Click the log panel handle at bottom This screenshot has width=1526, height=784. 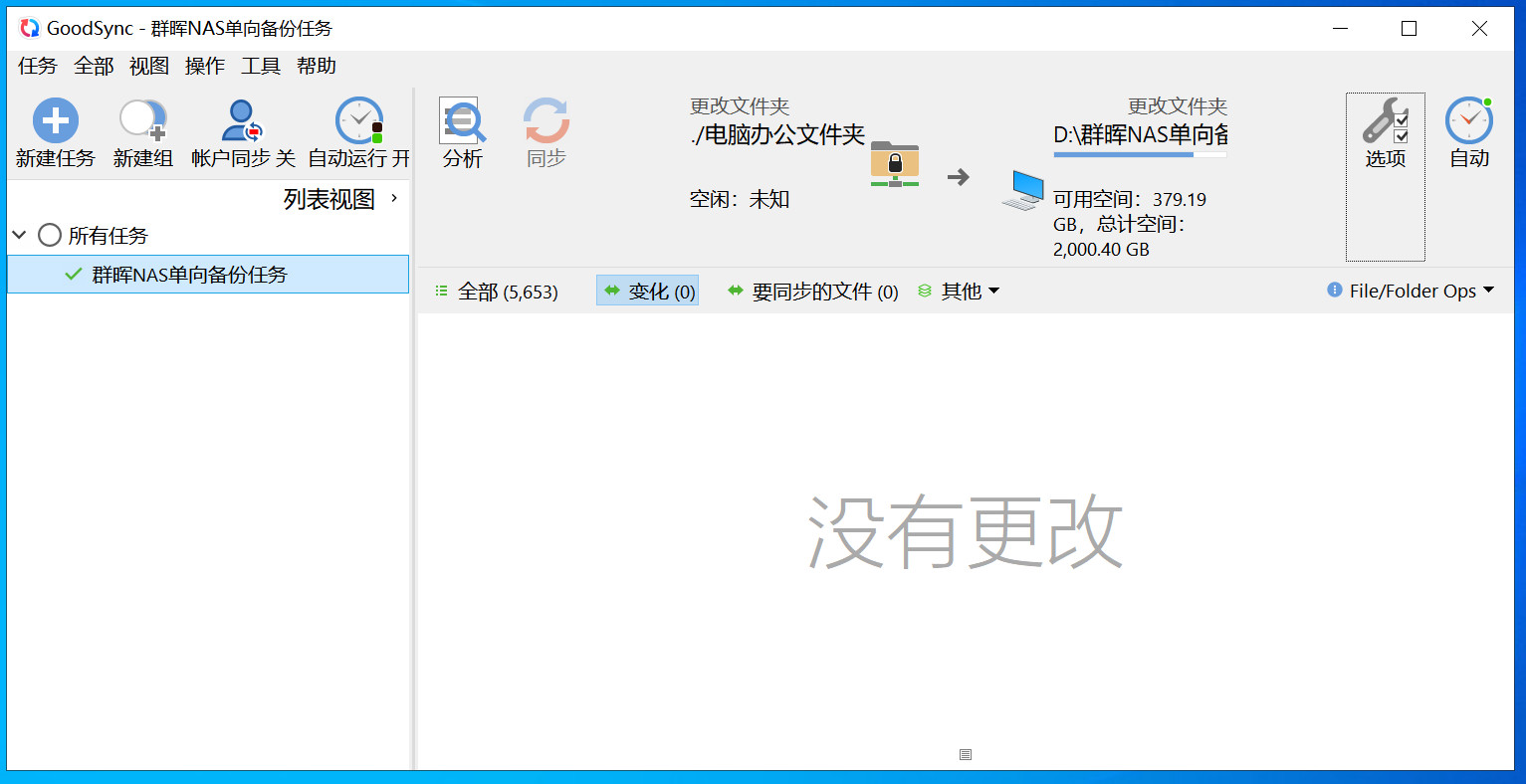pyautogui.click(x=966, y=754)
